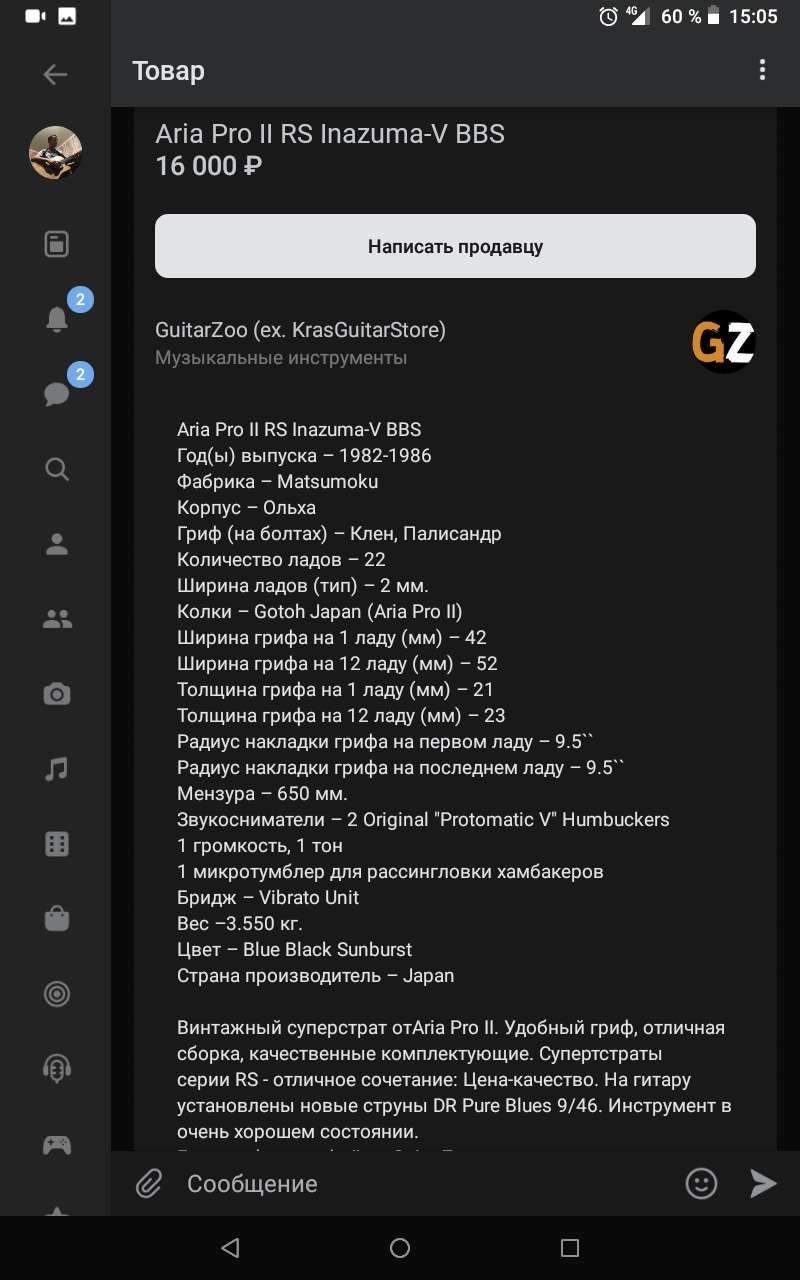
Task: Open the market shopping bag icon
Action: pos(57,918)
